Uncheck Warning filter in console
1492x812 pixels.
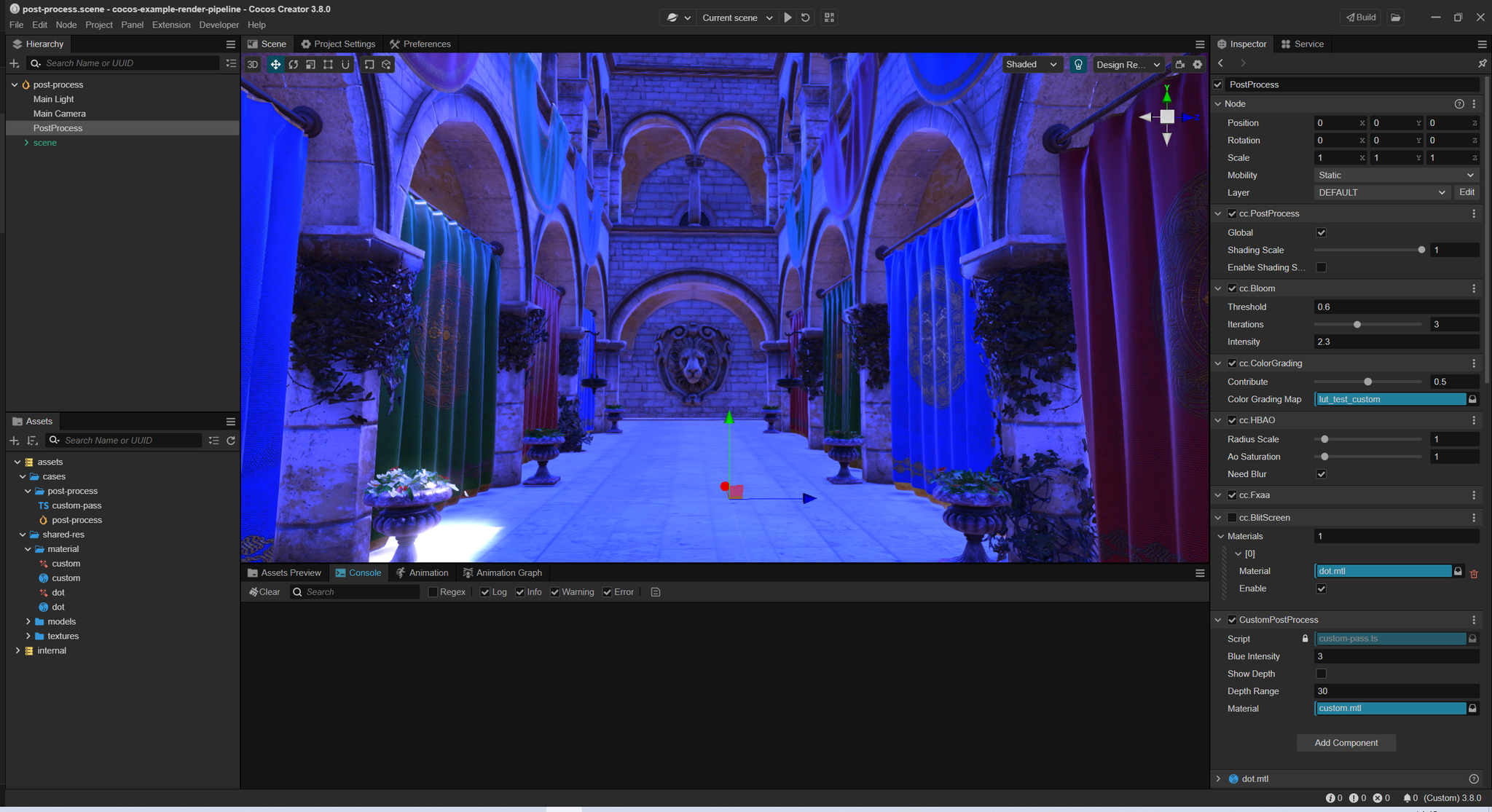[x=555, y=592]
